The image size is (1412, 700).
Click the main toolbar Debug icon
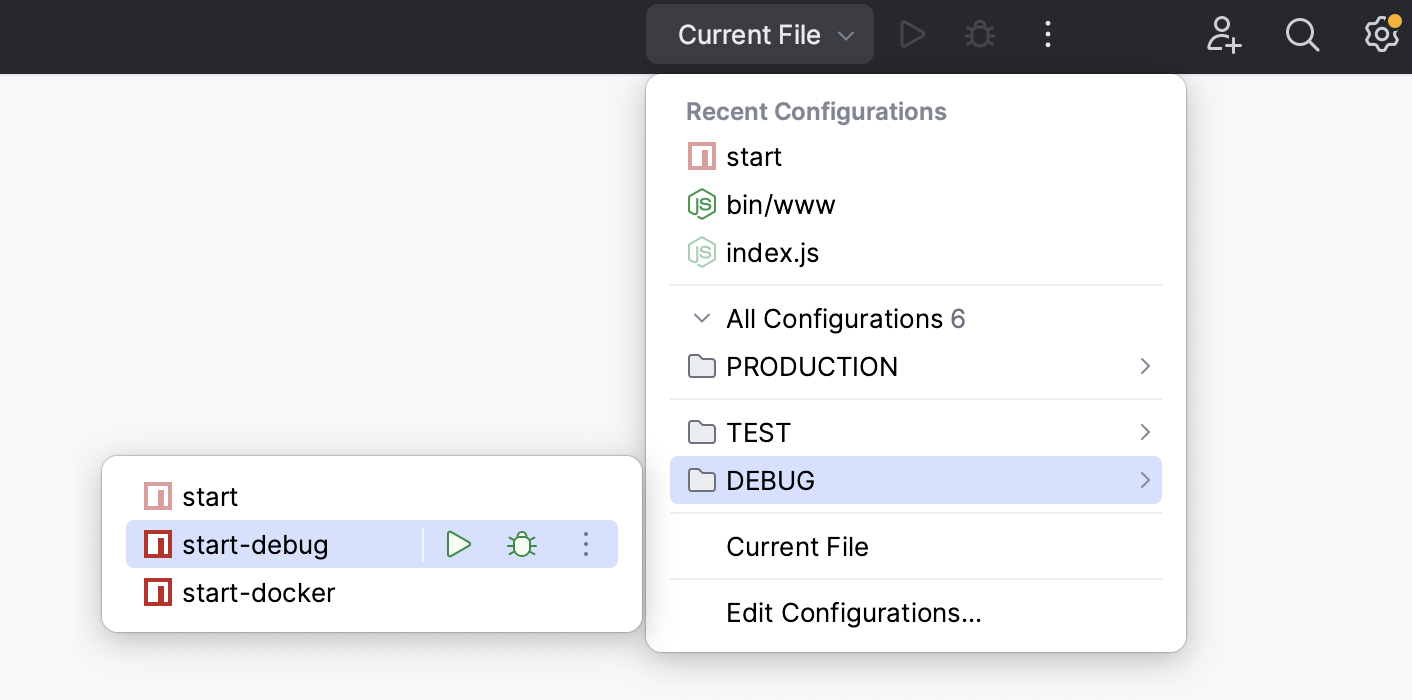point(979,33)
